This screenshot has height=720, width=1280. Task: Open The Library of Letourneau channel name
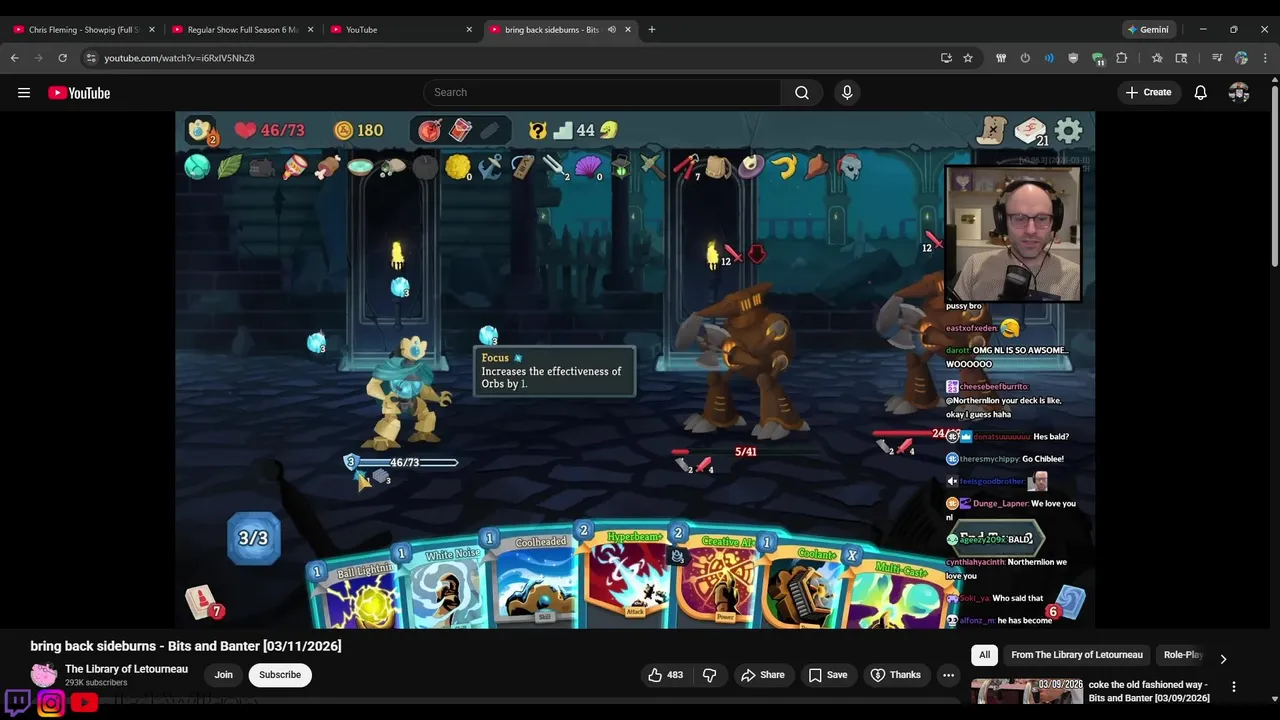click(x=126, y=669)
